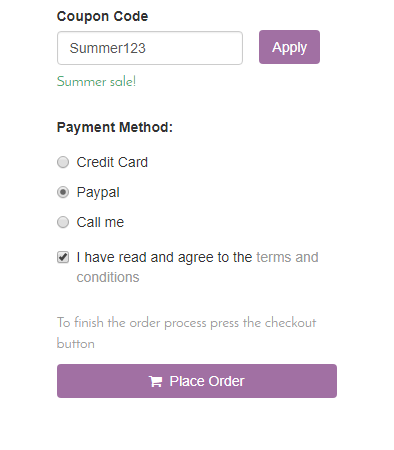Select the Credit Card radio button
Screen dimensions: 394x450
(63, 162)
